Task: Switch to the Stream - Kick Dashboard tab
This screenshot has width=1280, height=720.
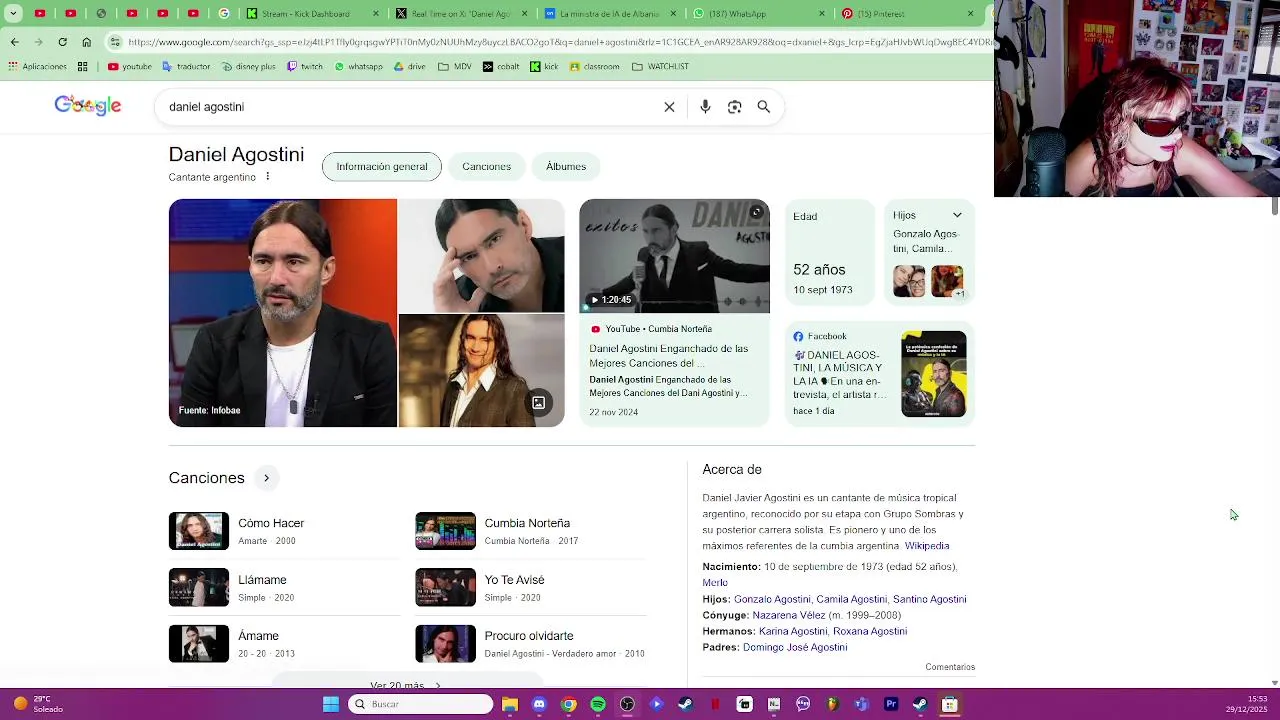Action: click(312, 14)
